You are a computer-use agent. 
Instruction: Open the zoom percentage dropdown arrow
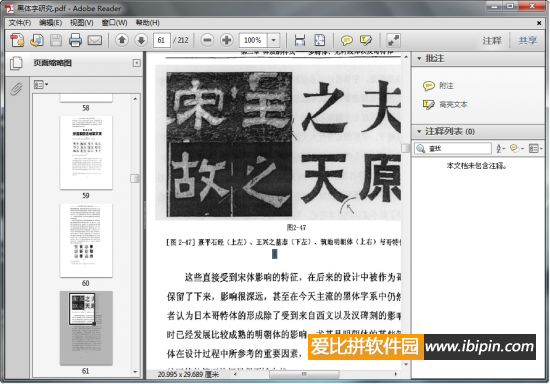[274, 40]
